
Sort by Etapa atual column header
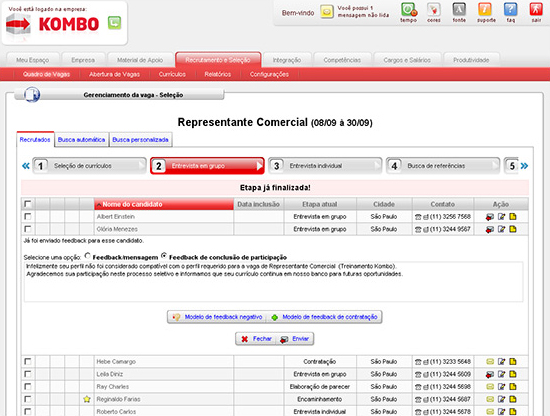pos(320,204)
